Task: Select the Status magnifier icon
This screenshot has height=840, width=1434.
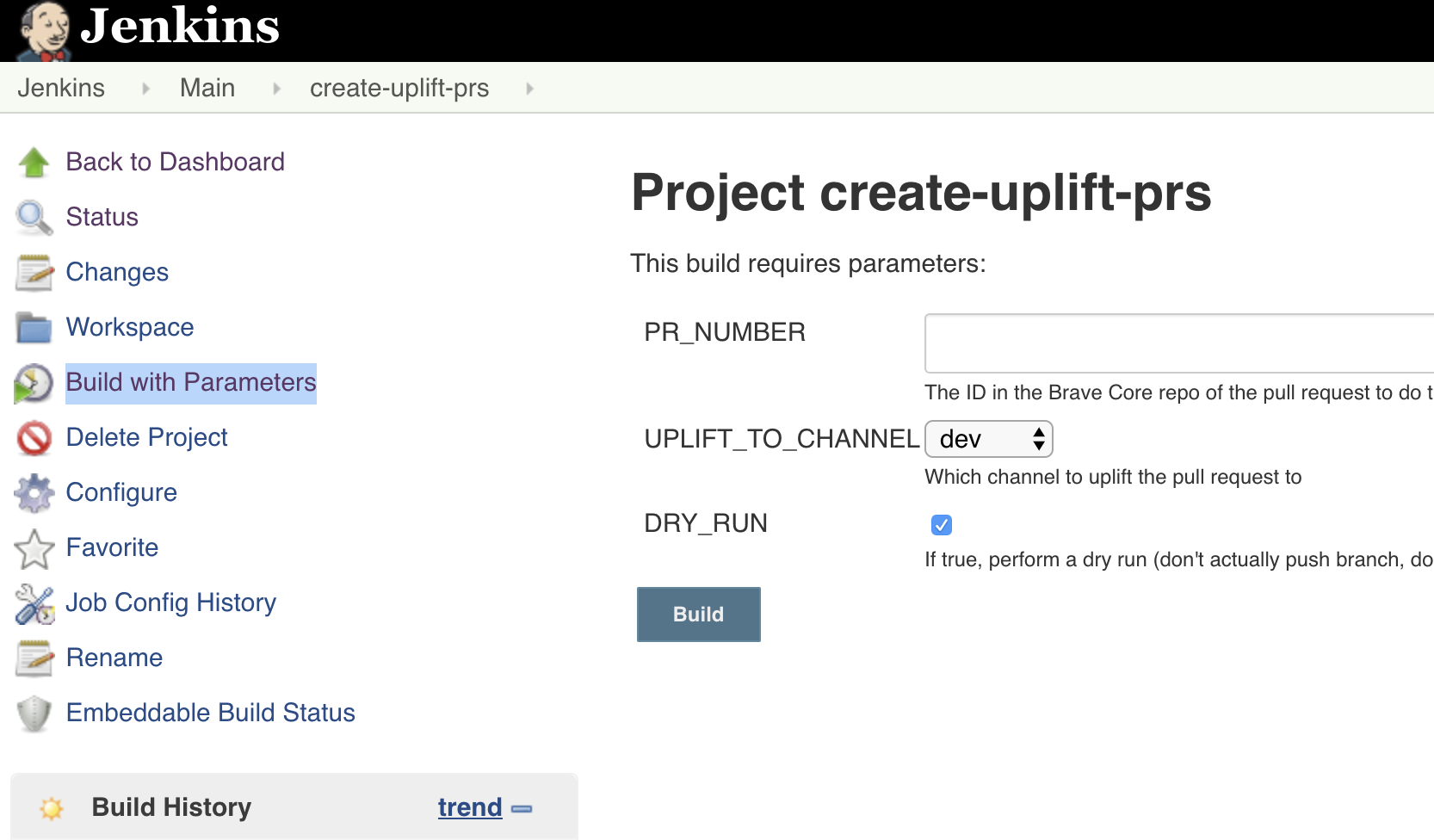Action: point(34,218)
